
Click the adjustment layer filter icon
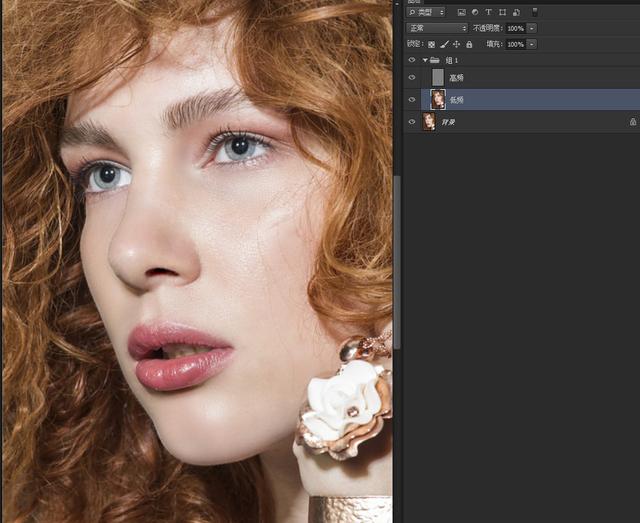coord(475,12)
